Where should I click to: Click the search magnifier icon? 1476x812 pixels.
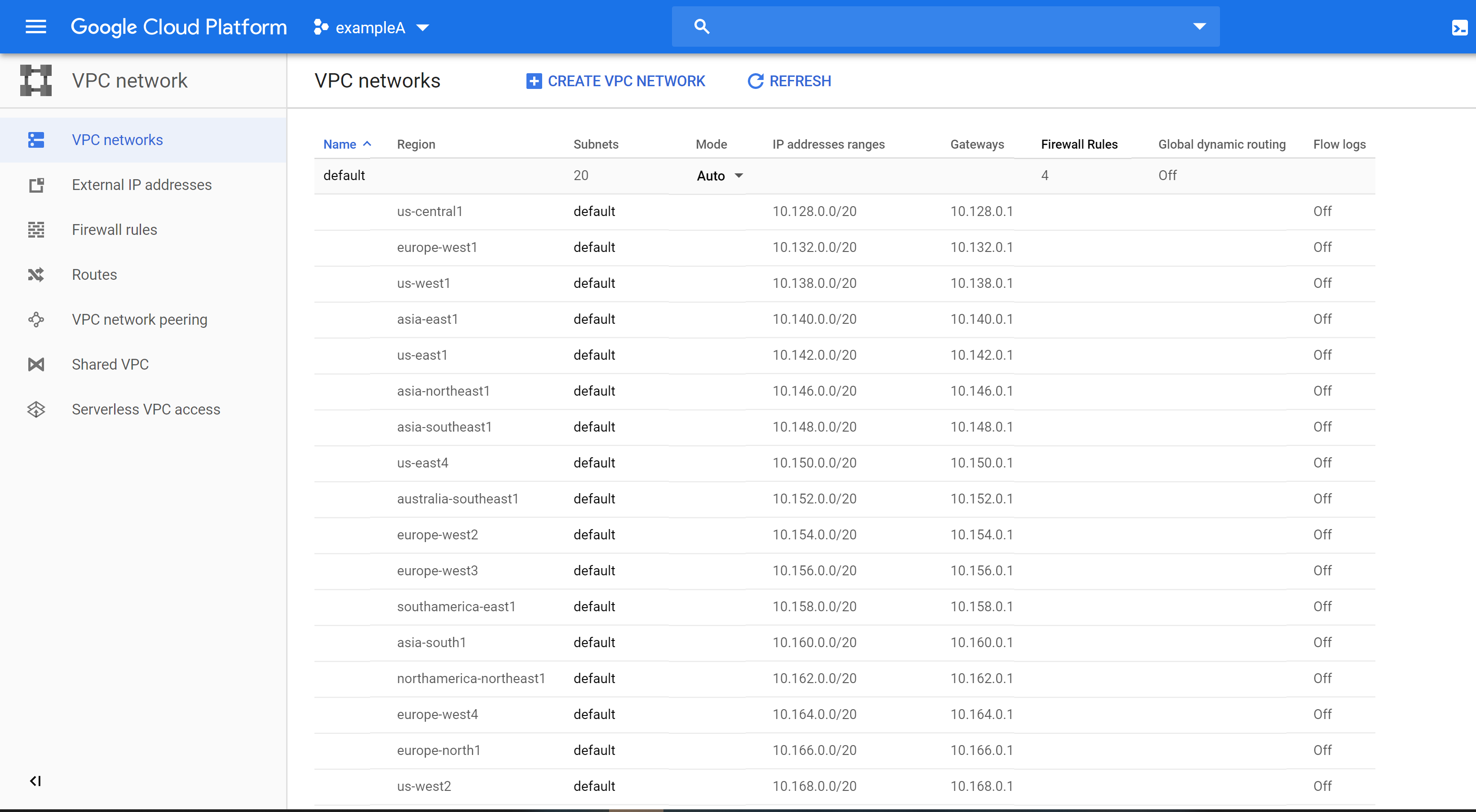(x=701, y=26)
